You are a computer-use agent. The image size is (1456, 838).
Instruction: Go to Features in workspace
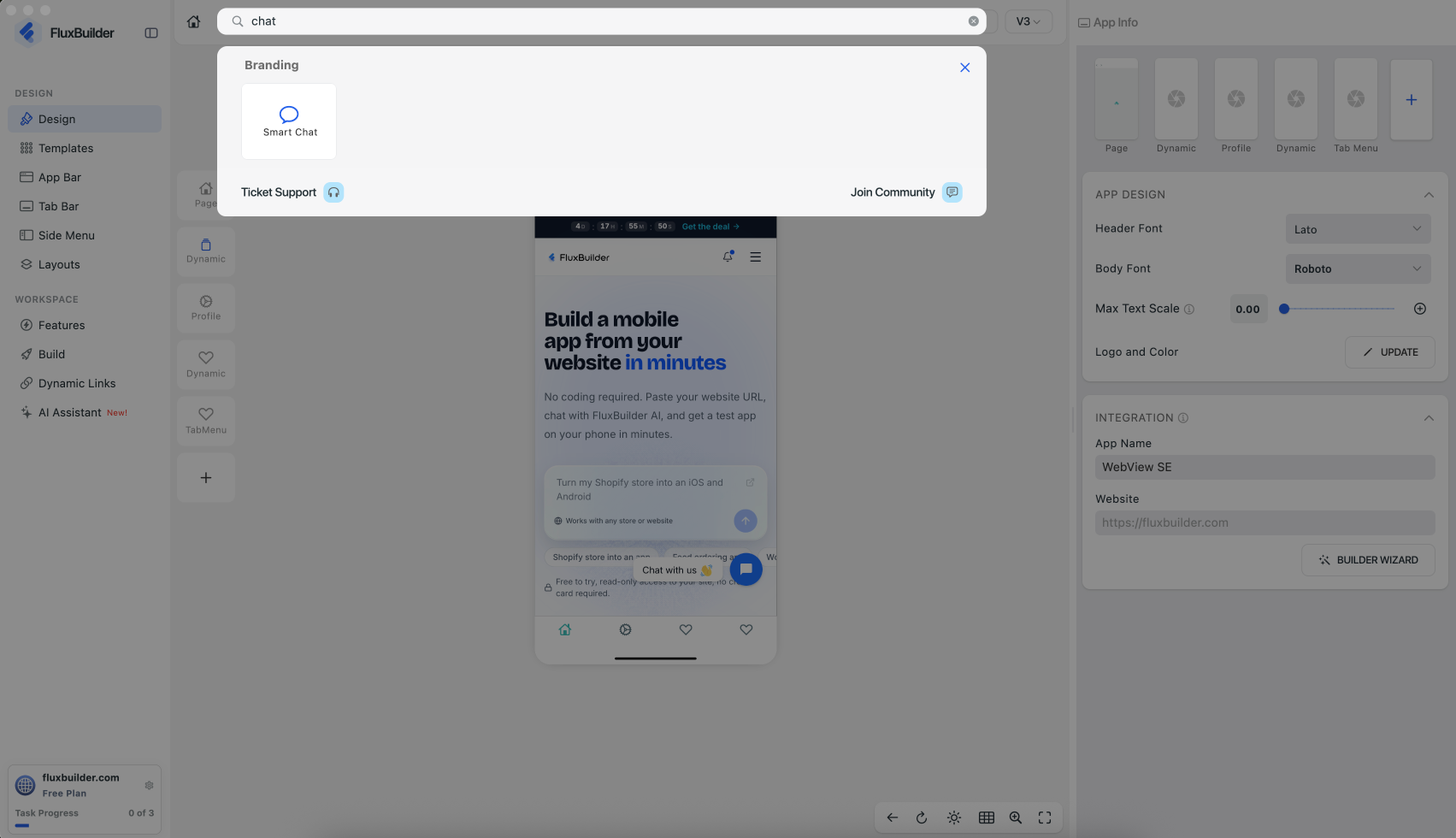point(85,325)
